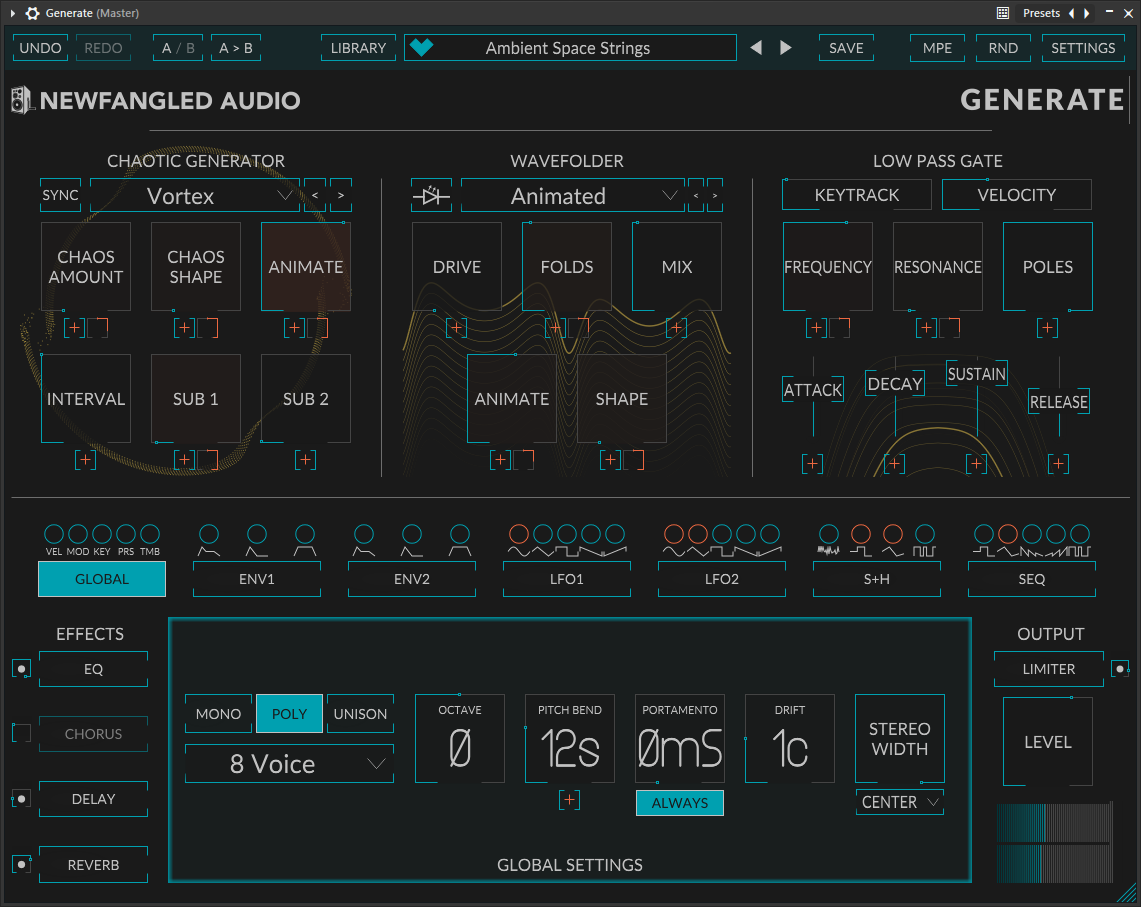Viewport: 1141px width, 907px height.
Task: Open the Vortex generator type dropdown
Action: [x=194, y=195]
